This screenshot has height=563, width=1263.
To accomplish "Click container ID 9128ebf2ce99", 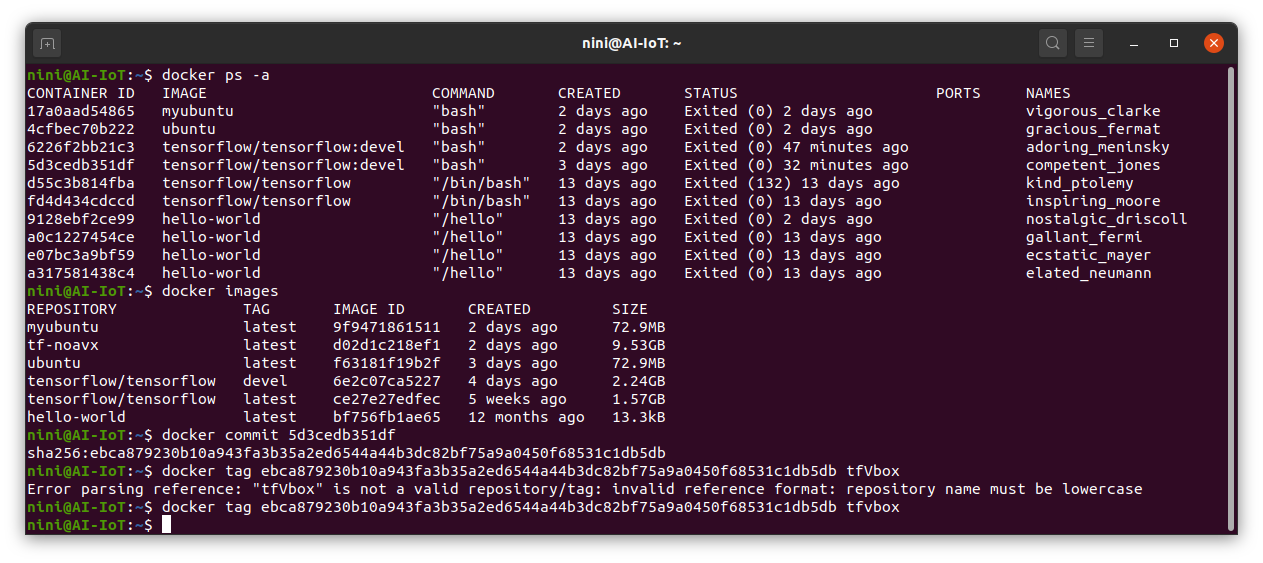I will (x=81, y=219).
